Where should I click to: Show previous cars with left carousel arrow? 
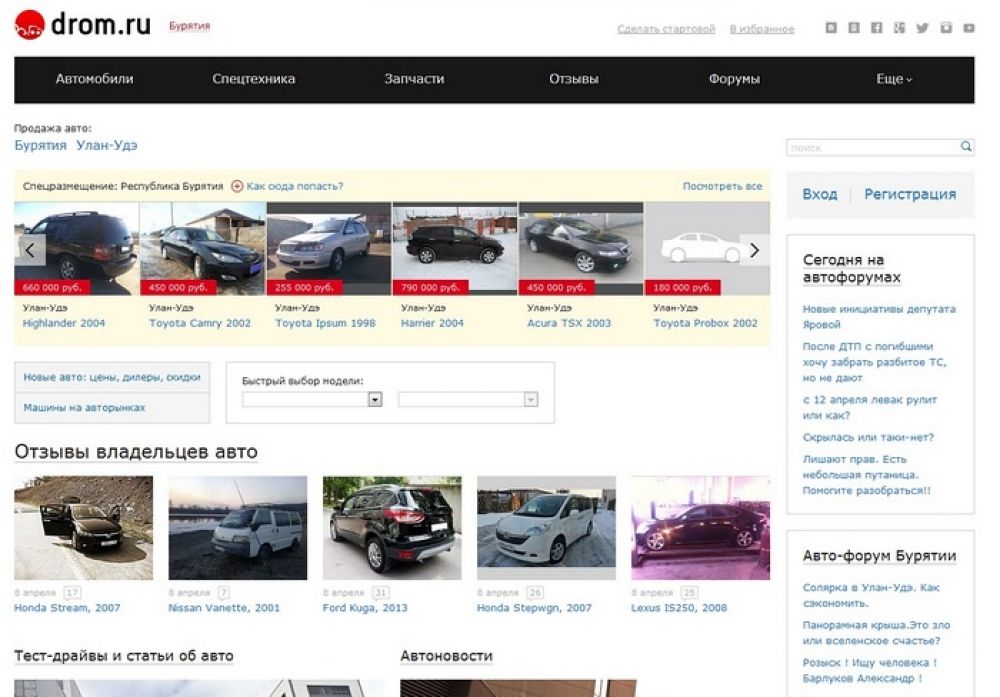(30, 250)
